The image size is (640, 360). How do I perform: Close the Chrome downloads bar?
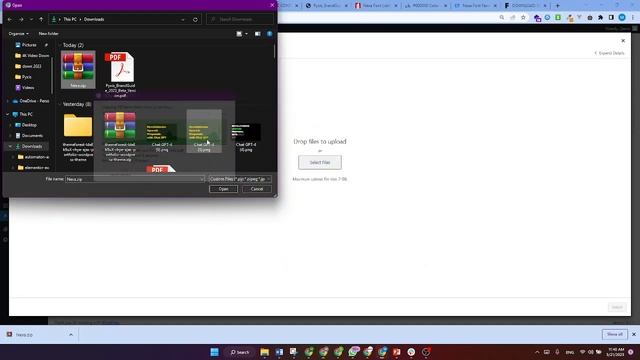pos(634,335)
